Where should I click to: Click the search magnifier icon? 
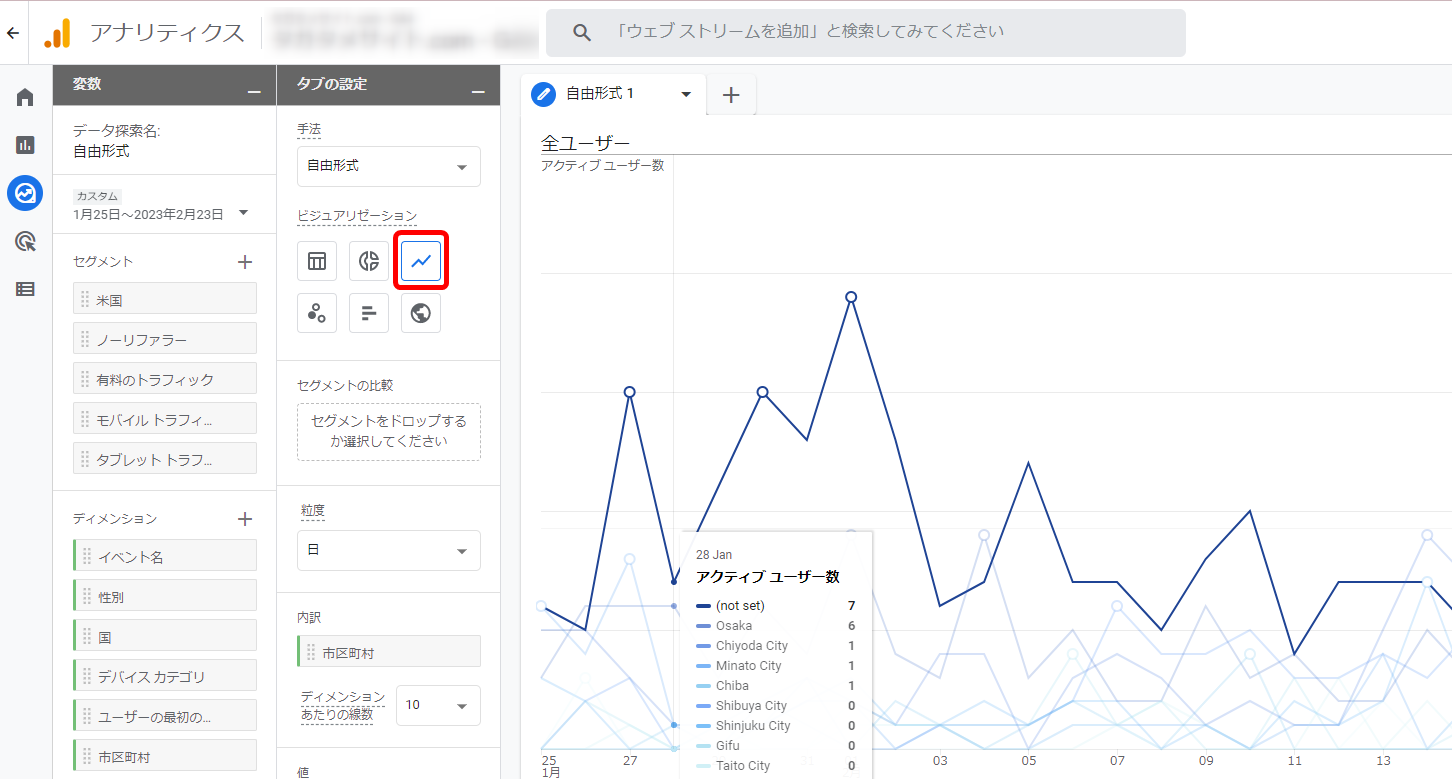tap(582, 33)
